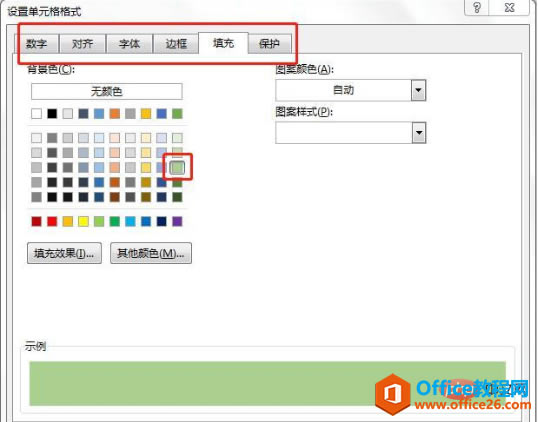Go to the 保护 tab
Screen dimensions: 538x422
tap(269, 44)
